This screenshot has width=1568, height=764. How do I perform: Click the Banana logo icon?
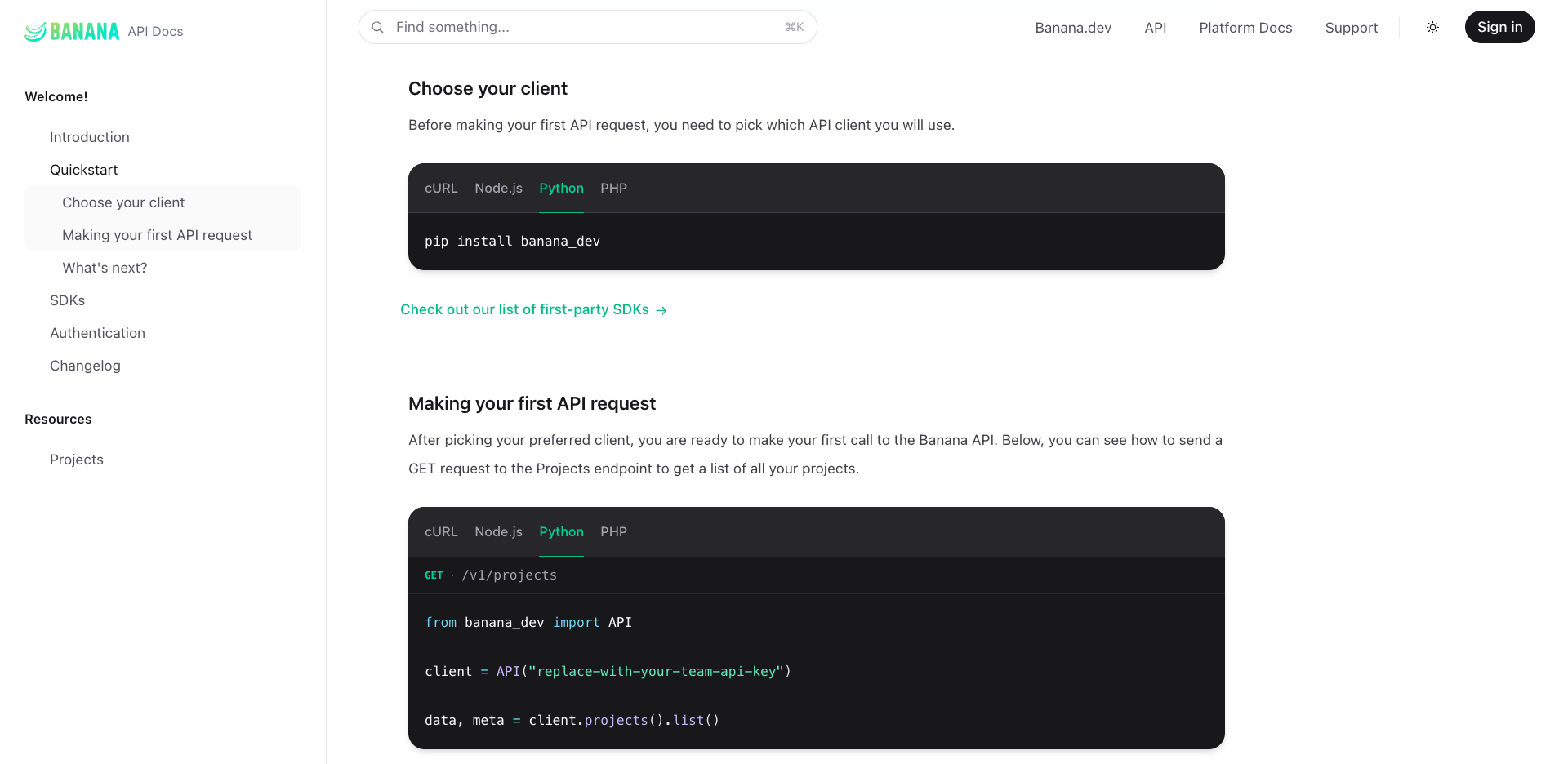coord(36,32)
